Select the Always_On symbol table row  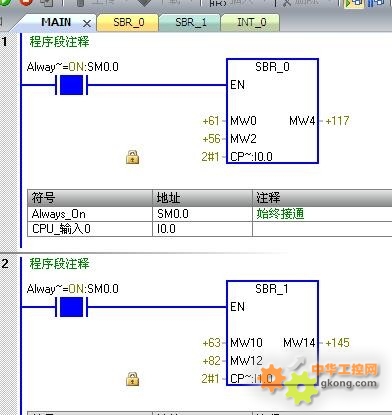210,214
